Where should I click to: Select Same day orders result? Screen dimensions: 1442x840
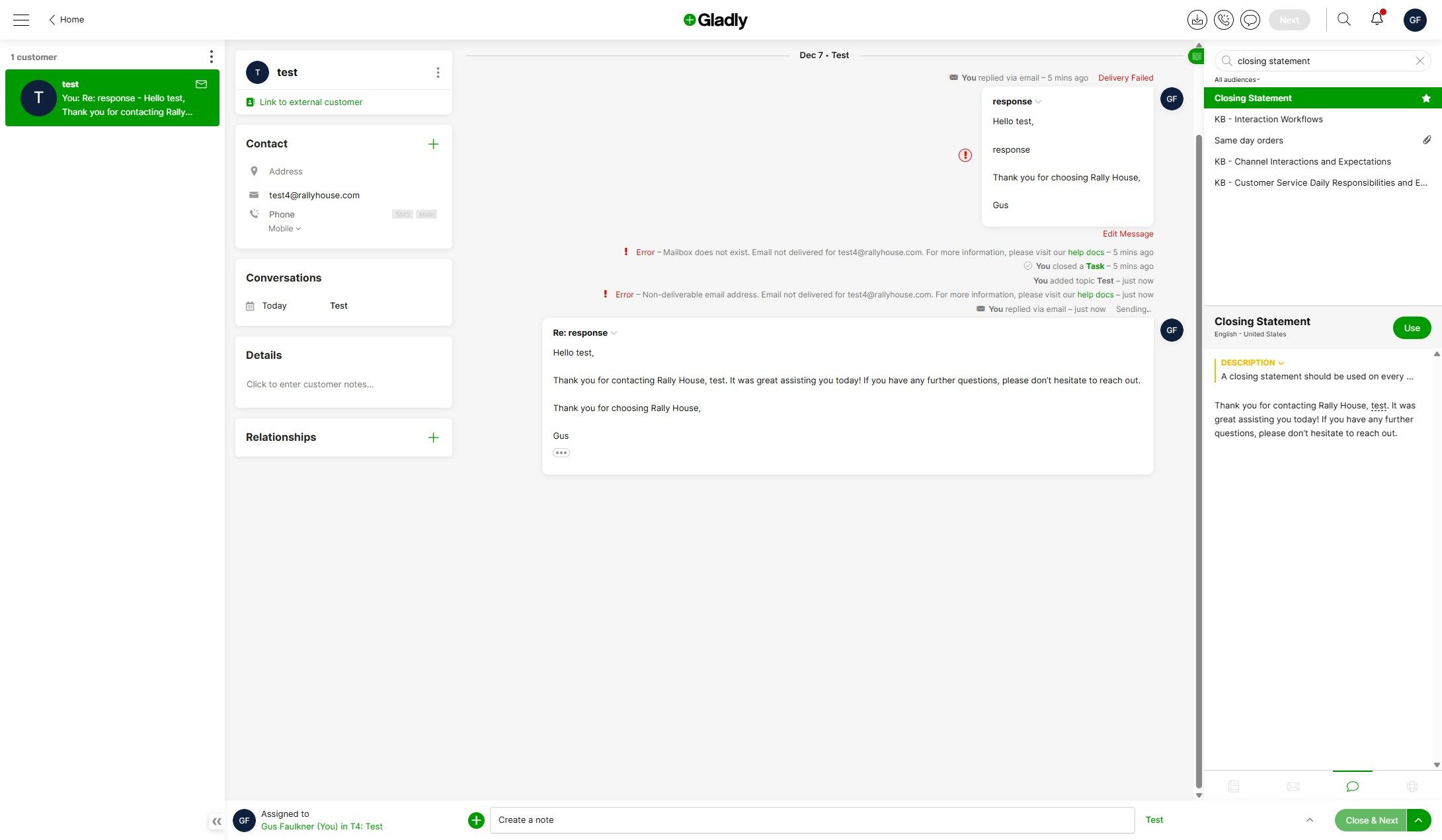pyautogui.click(x=1322, y=141)
